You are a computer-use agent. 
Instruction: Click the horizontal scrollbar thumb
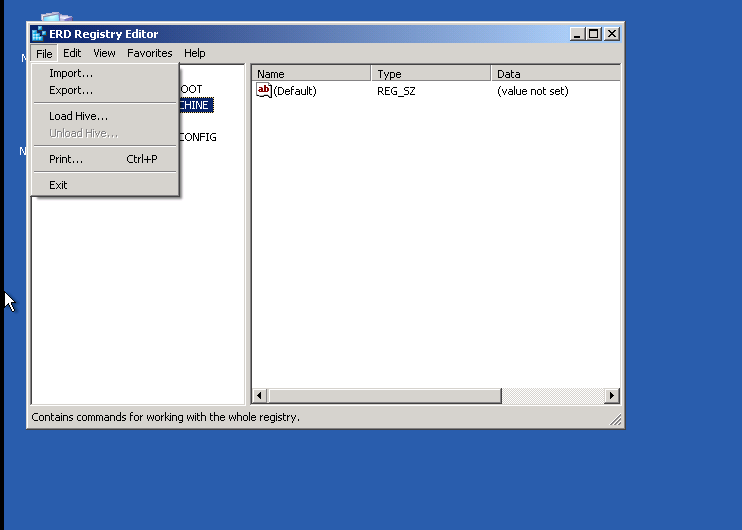click(x=384, y=396)
